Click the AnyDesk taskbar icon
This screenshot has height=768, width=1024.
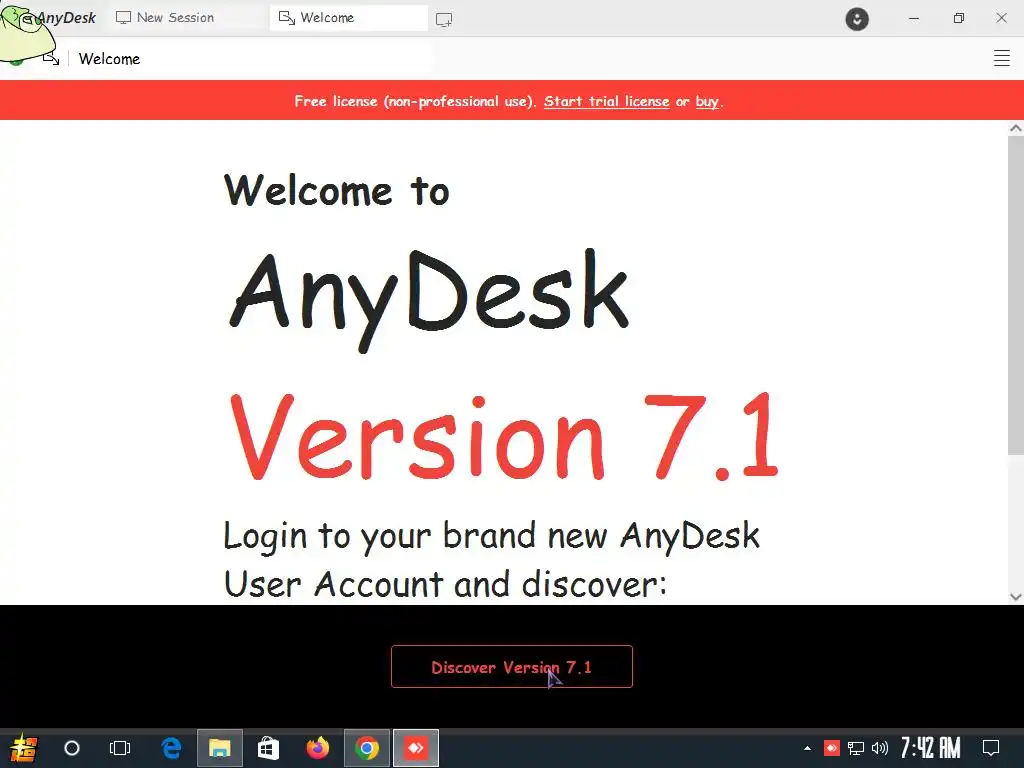pos(416,748)
